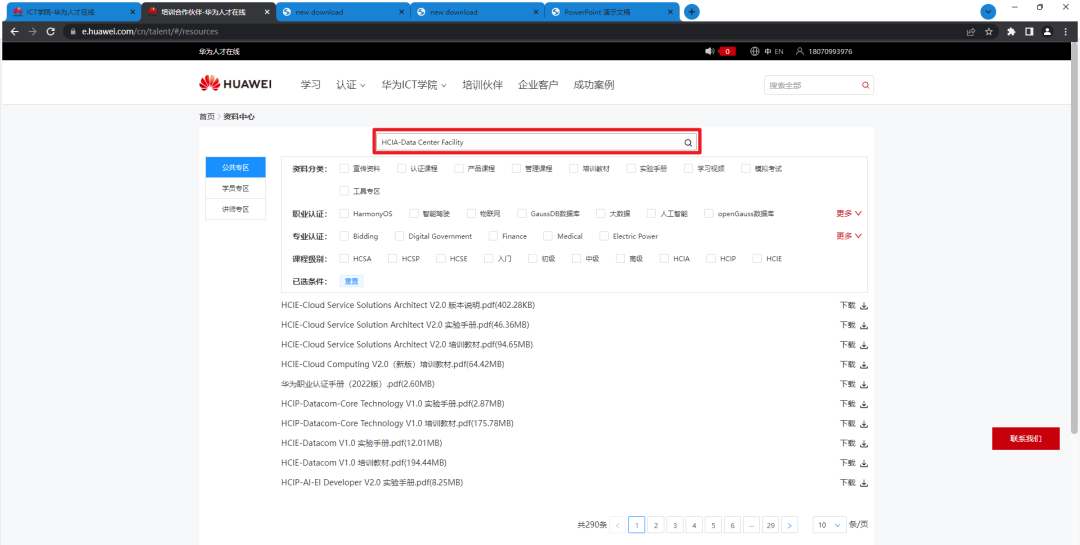1080x545 pixels.
Task: Open the share page icon in address bar
Action: [970, 32]
